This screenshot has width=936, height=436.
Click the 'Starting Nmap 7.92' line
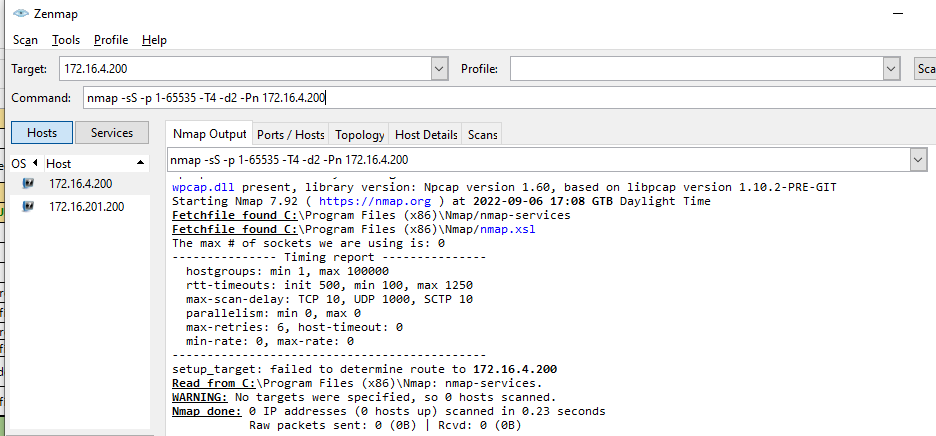tap(441, 201)
